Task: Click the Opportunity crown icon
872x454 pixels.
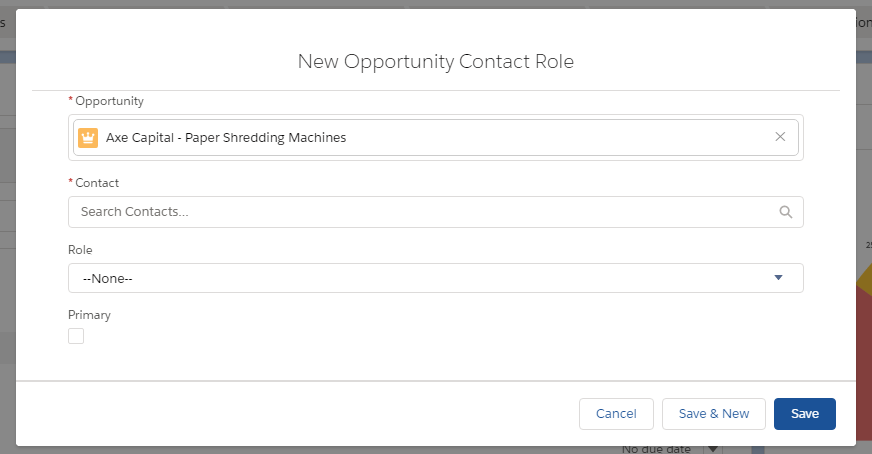Action: point(88,138)
